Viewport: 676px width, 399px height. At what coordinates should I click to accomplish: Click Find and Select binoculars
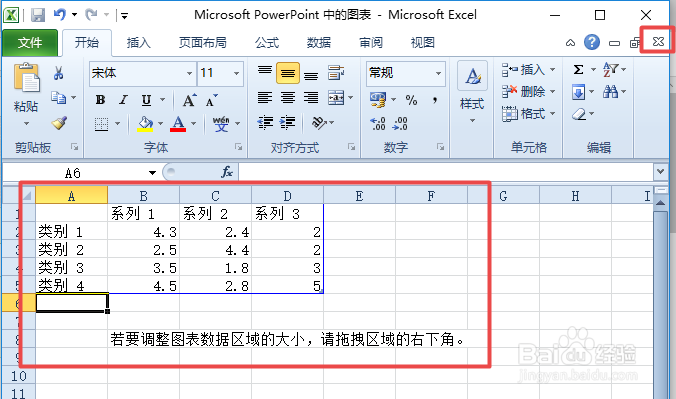coord(610,91)
